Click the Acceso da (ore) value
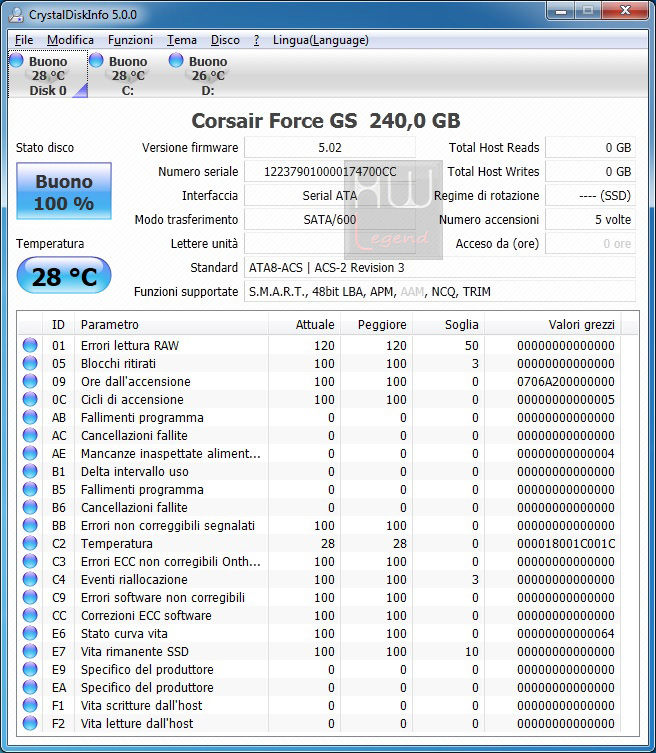Image resolution: width=656 pixels, height=753 pixels. click(x=591, y=243)
